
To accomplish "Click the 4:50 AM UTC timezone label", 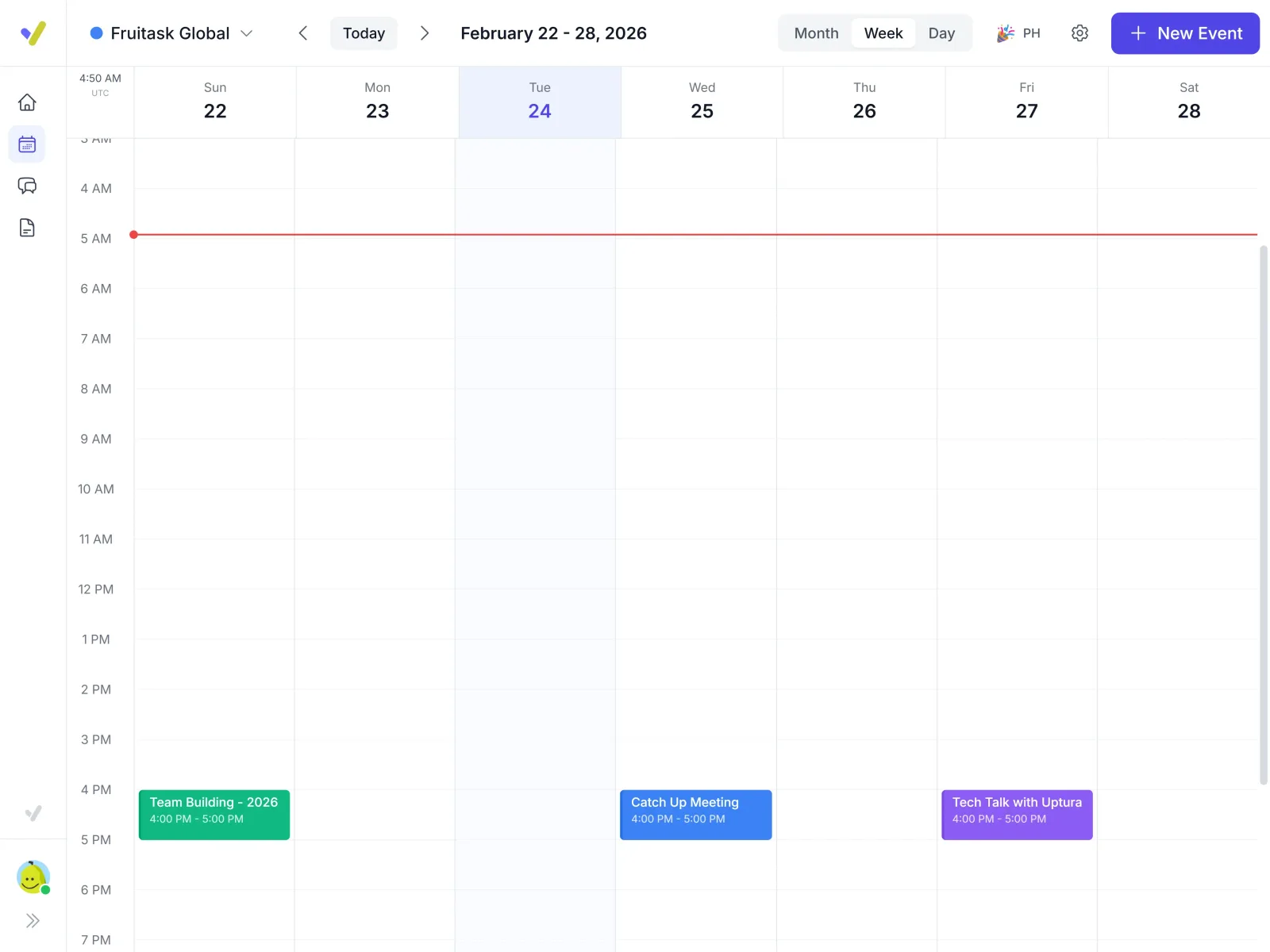I will click(x=100, y=84).
